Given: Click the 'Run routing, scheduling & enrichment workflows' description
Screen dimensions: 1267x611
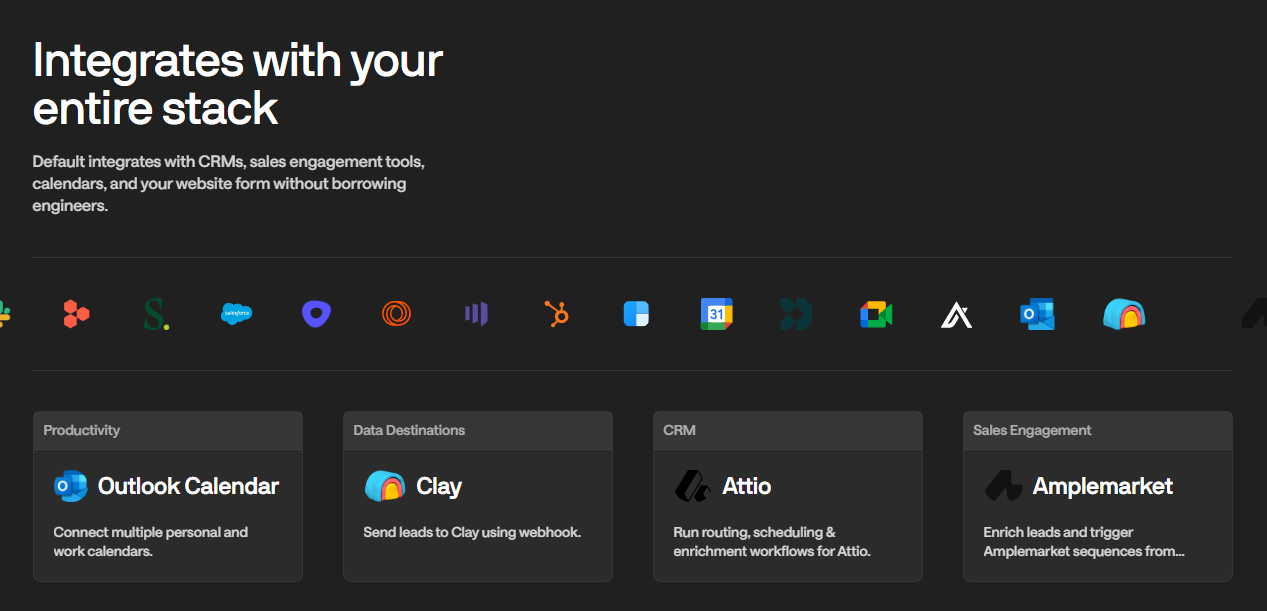Looking at the screenshot, I should click(x=772, y=542).
